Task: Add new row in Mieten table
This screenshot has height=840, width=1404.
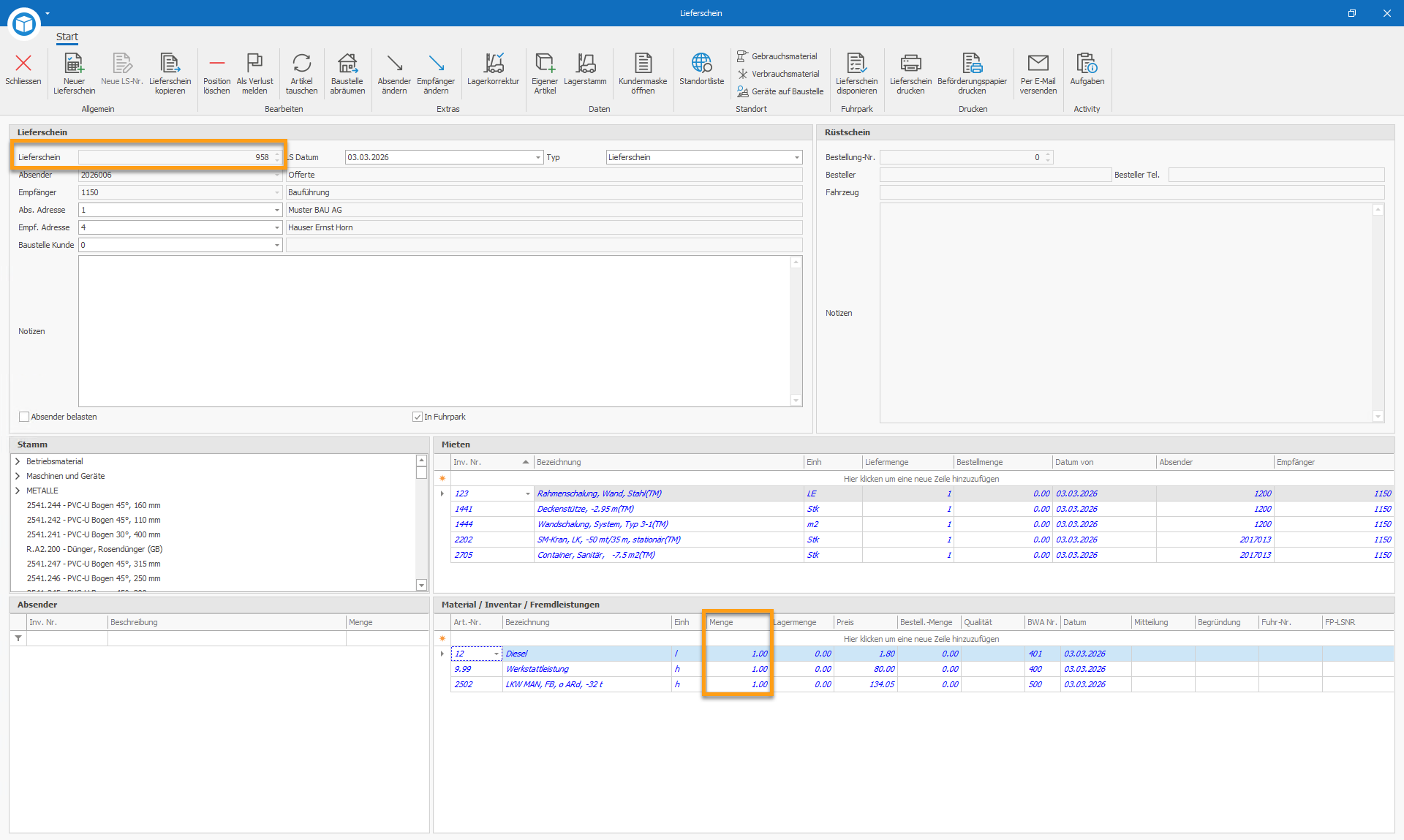Action: pyautogui.click(x=921, y=479)
